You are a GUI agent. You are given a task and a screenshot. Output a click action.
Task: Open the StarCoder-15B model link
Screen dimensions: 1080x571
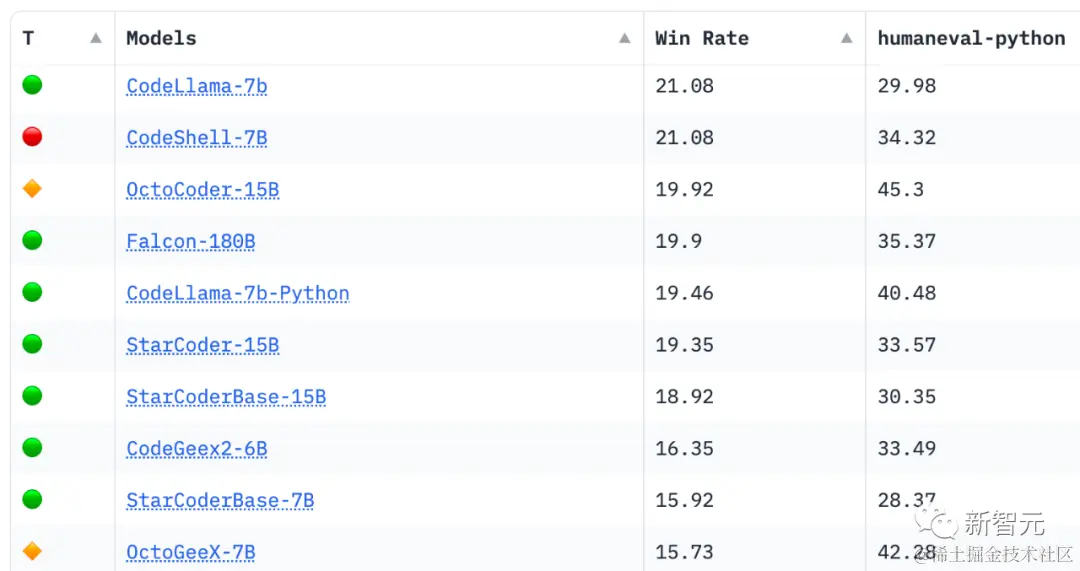point(202,345)
